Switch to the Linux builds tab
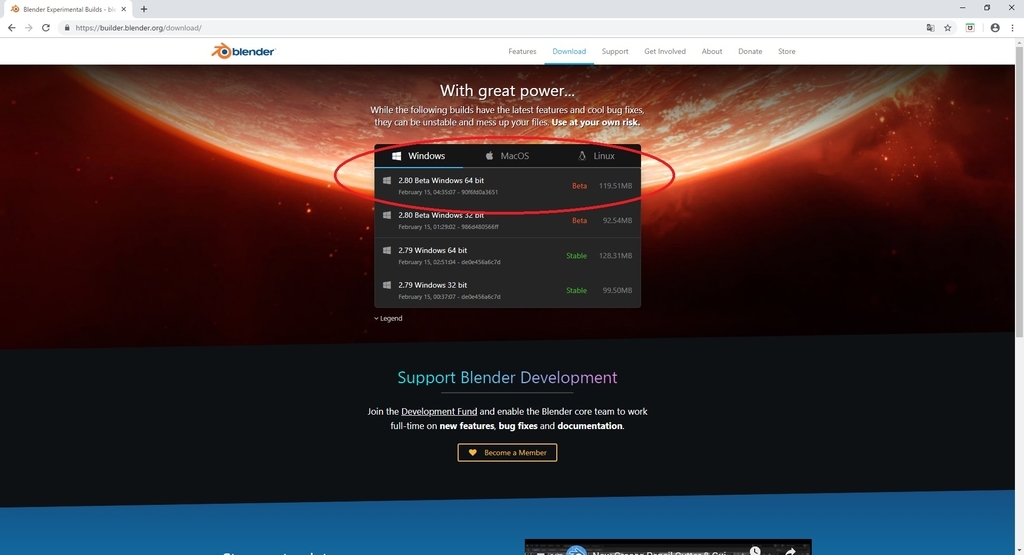 [596, 156]
